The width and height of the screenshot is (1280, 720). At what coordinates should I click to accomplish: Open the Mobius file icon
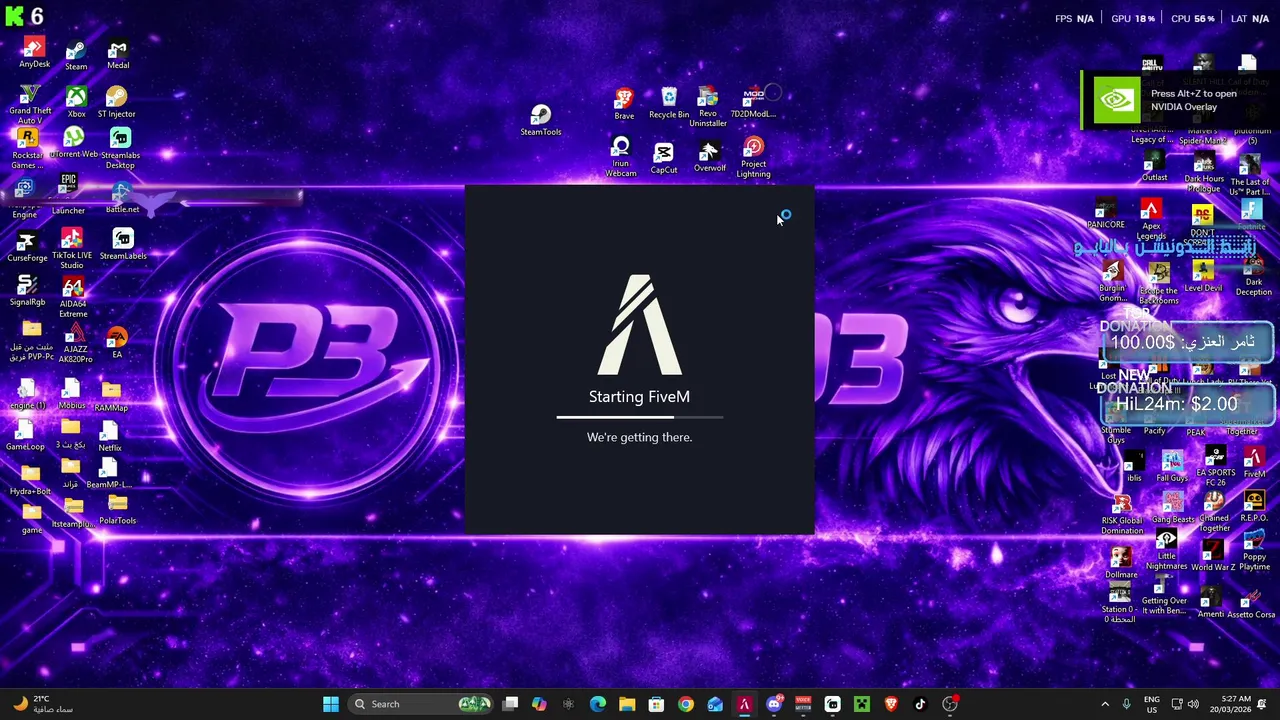coord(71,395)
